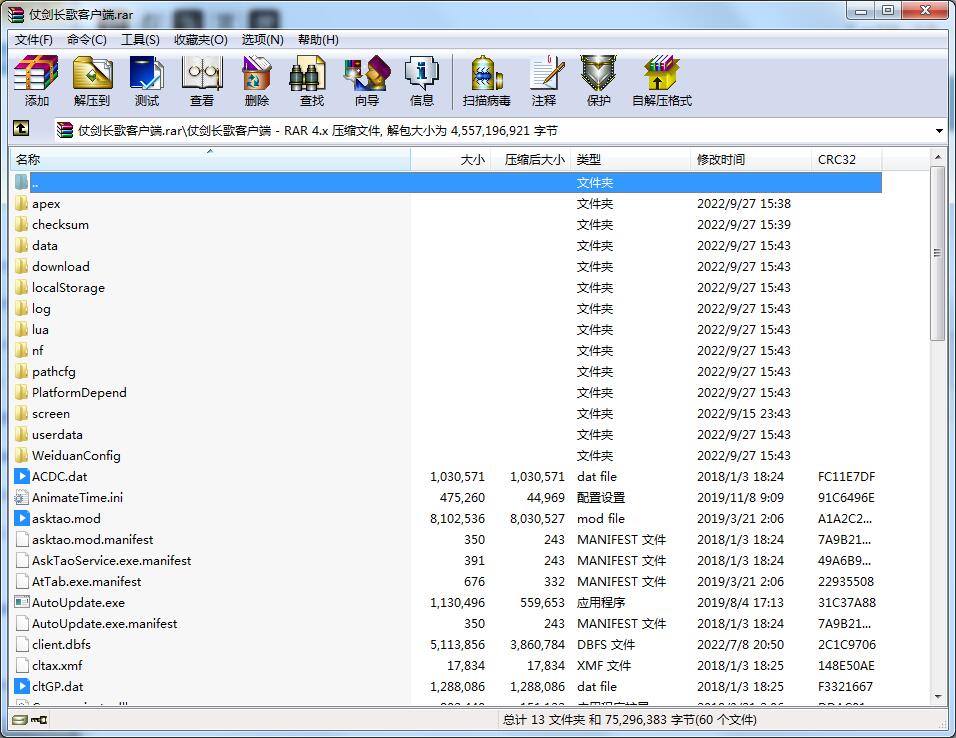Image resolution: width=956 pixels, height=738 pixels.
Task: Expand the archive path dropdown
Action: [x=939, y=131]
